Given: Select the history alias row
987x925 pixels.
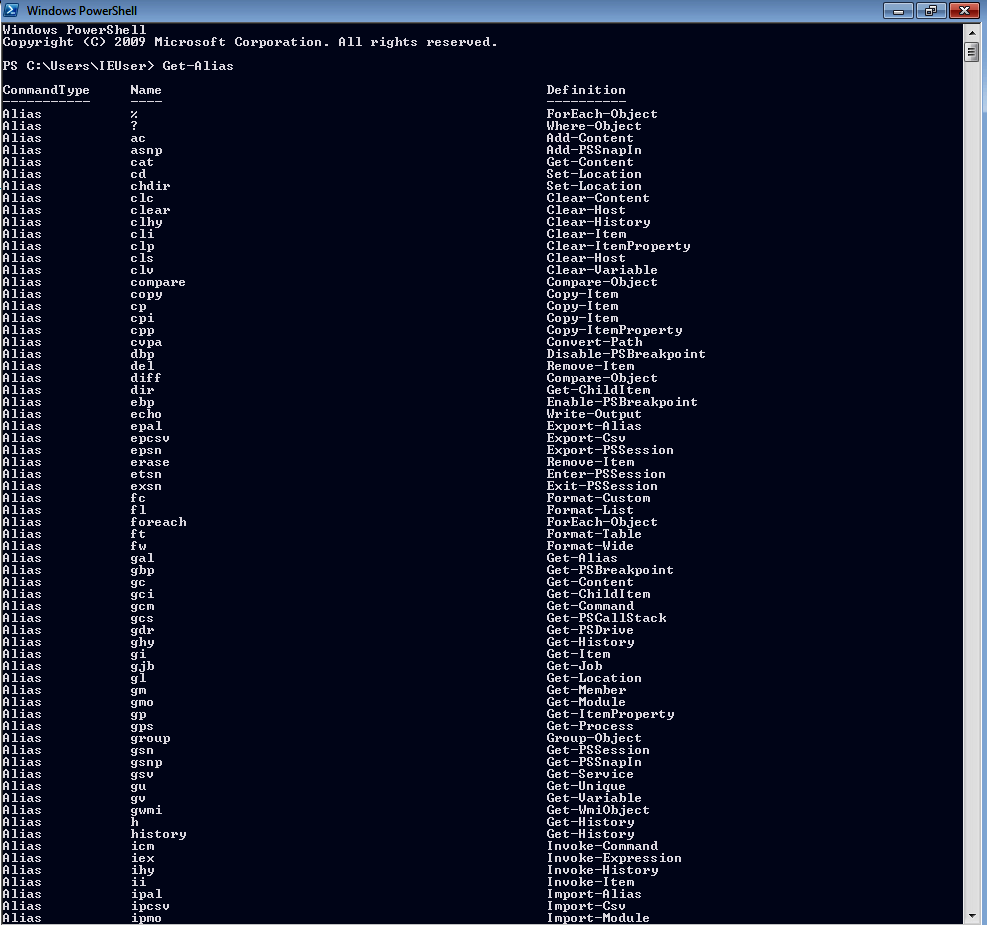Looking at the screenshot, I should (x=158, y=833).
